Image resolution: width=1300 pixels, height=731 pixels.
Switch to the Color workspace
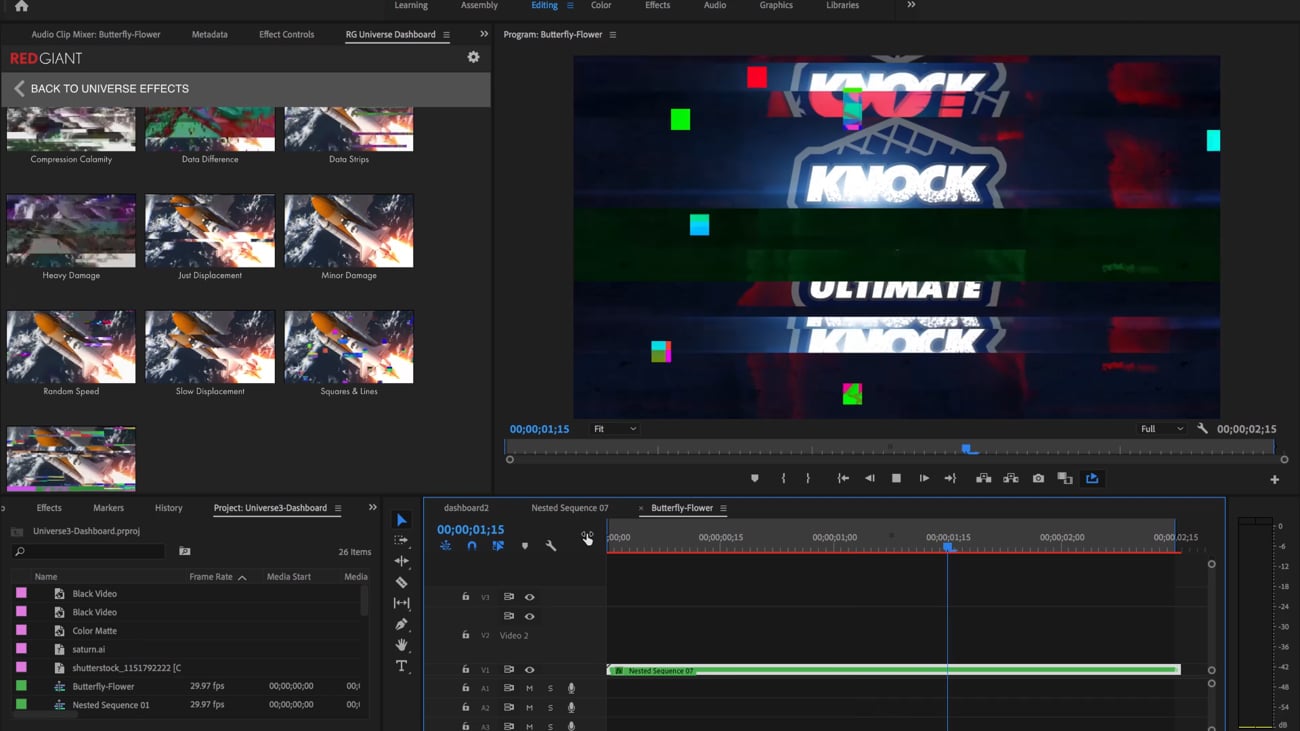(601, 6)
